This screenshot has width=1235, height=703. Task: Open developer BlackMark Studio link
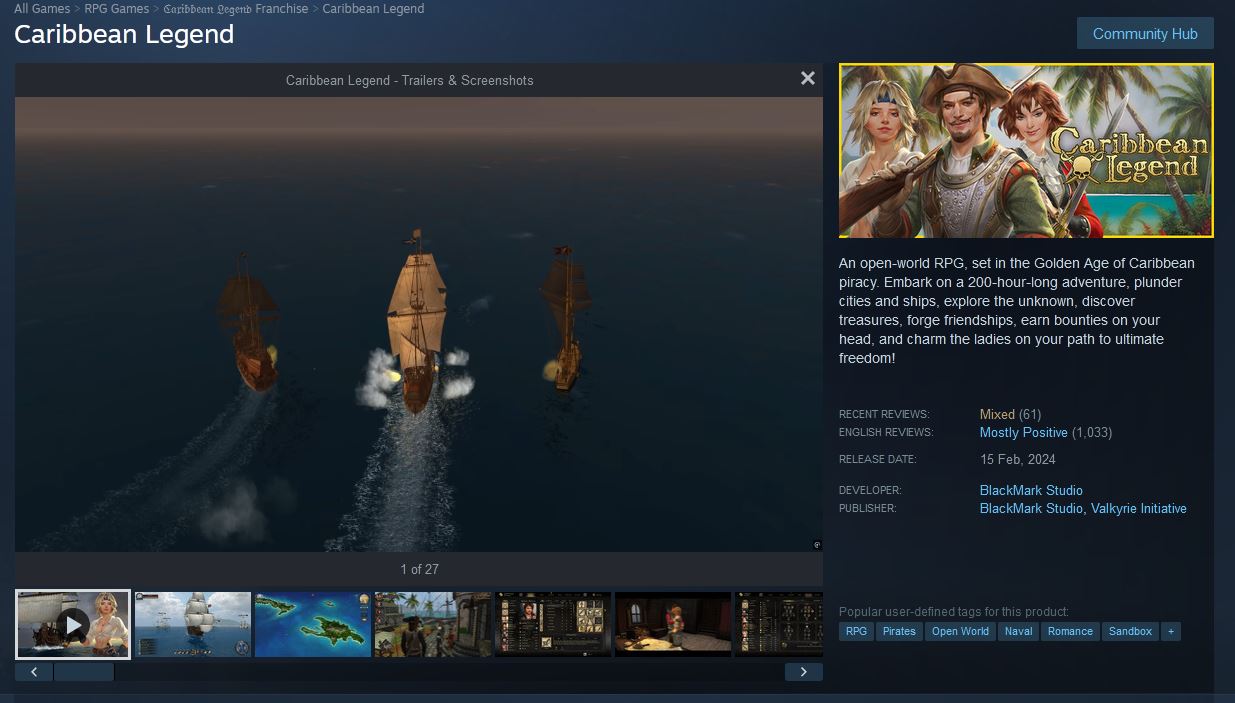pos(1031,490)
